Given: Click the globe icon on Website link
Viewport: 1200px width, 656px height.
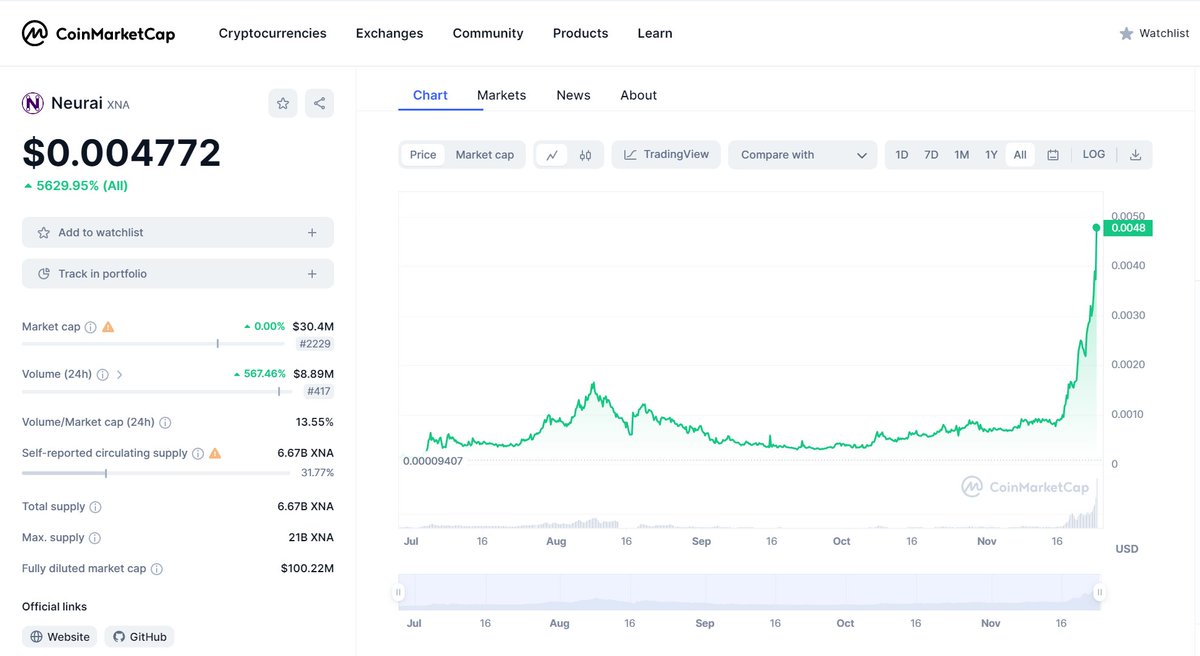Looking at the screenshot, I should pyautogui.click(x=36, y=637).
